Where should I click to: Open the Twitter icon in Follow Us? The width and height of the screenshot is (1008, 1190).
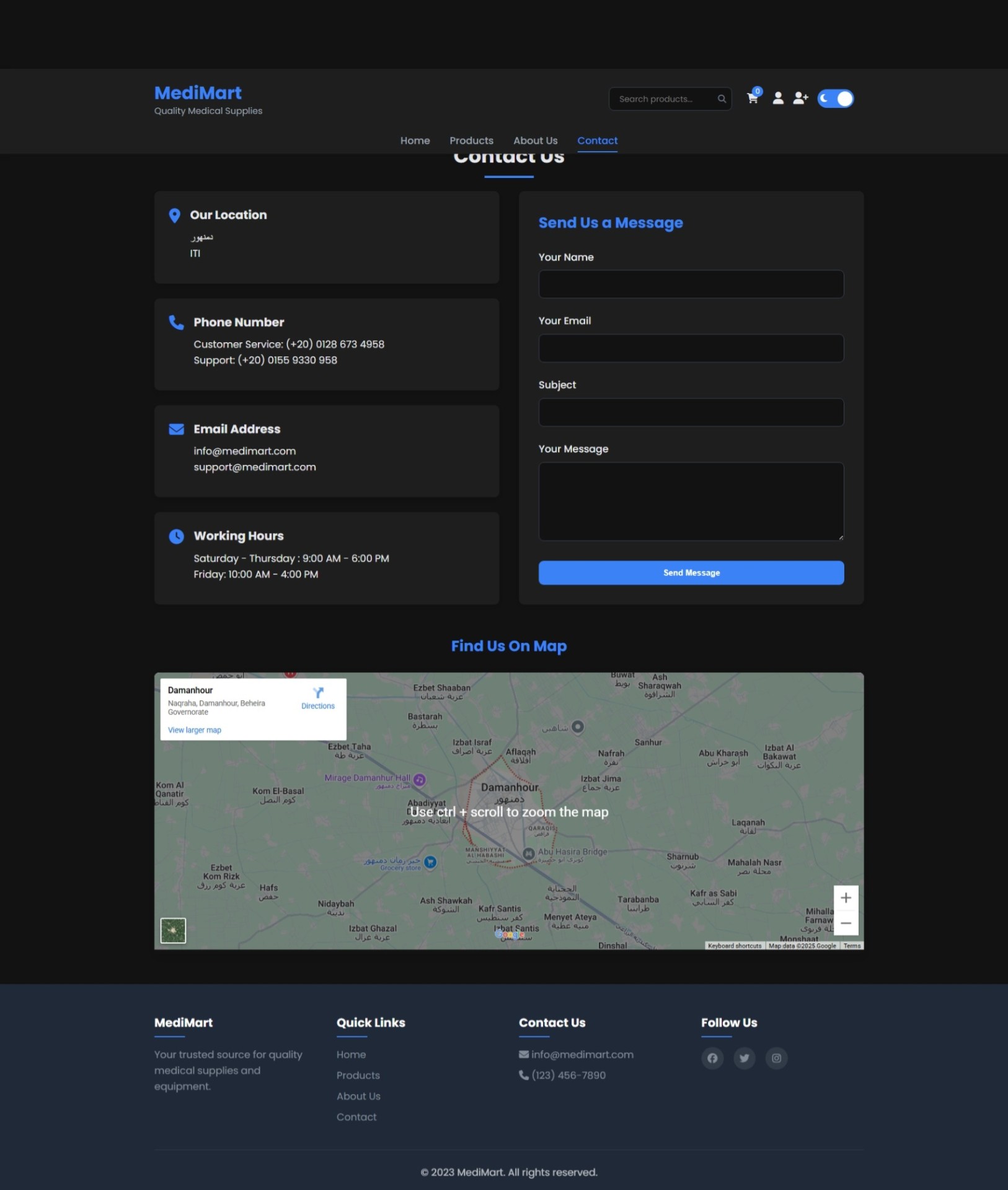(744, 1058)
